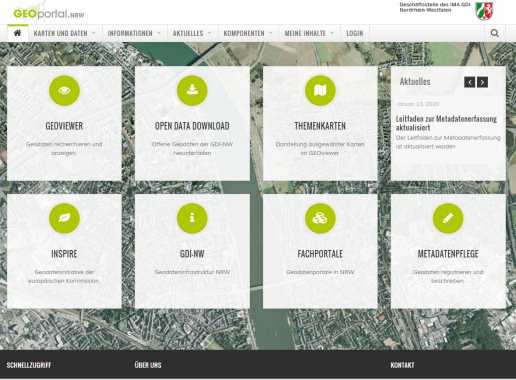Click the Open Data Download icon
This screenshot has width=516, height=380.
click(x=192, y=90)
